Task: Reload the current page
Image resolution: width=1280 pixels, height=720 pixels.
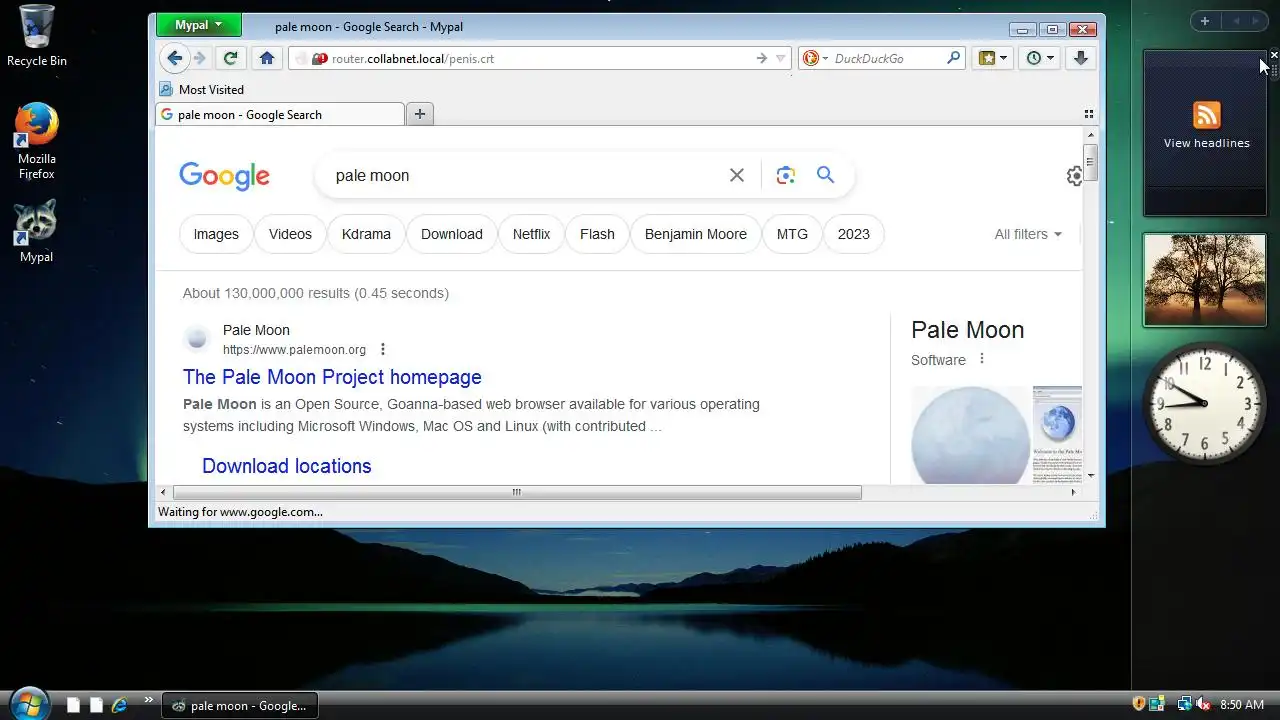Action: point(230,58)
